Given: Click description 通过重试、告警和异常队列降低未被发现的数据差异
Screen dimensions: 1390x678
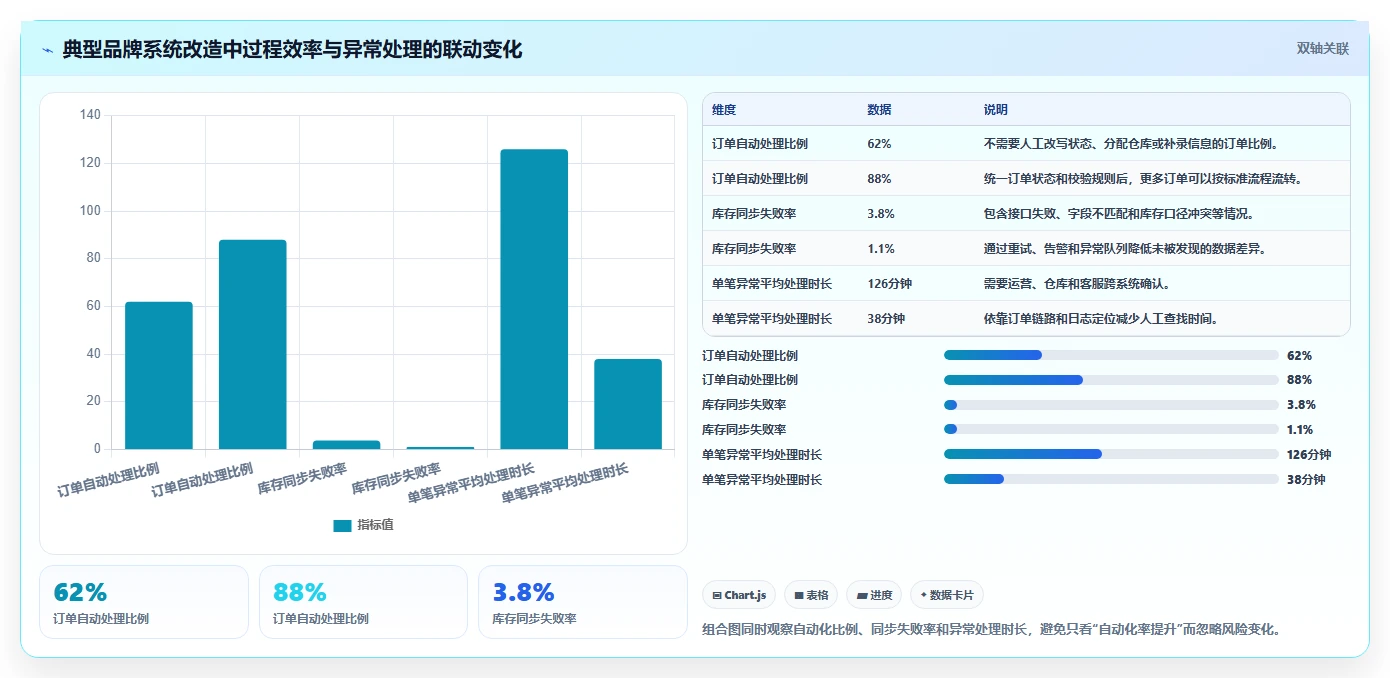Looking at the screenshot, I should 1125,249.
